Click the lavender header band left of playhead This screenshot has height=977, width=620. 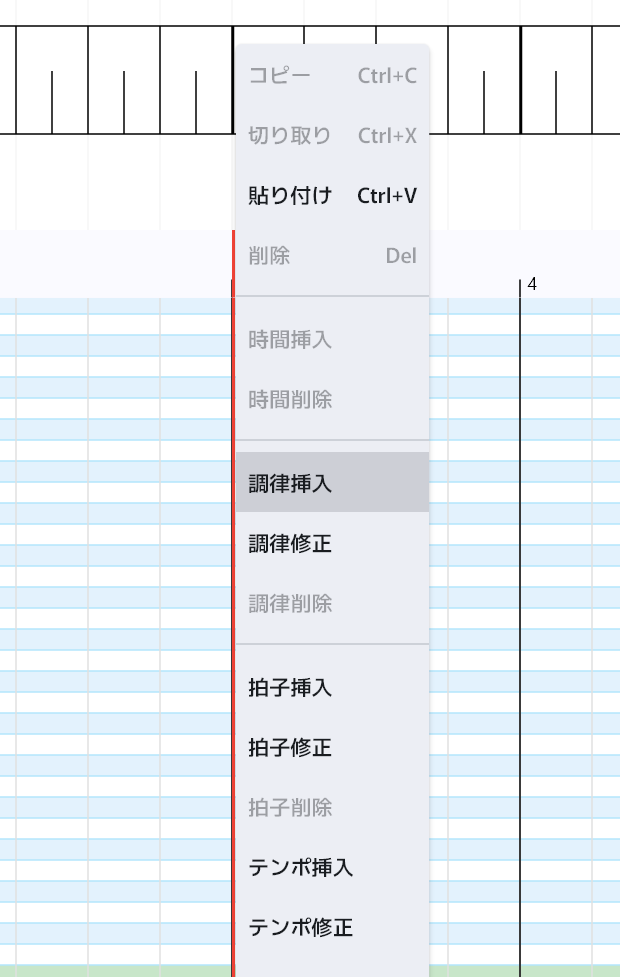[110, 264]
